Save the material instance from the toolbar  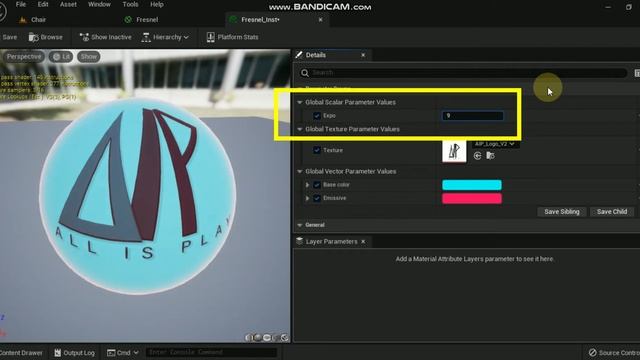(9, 37)
